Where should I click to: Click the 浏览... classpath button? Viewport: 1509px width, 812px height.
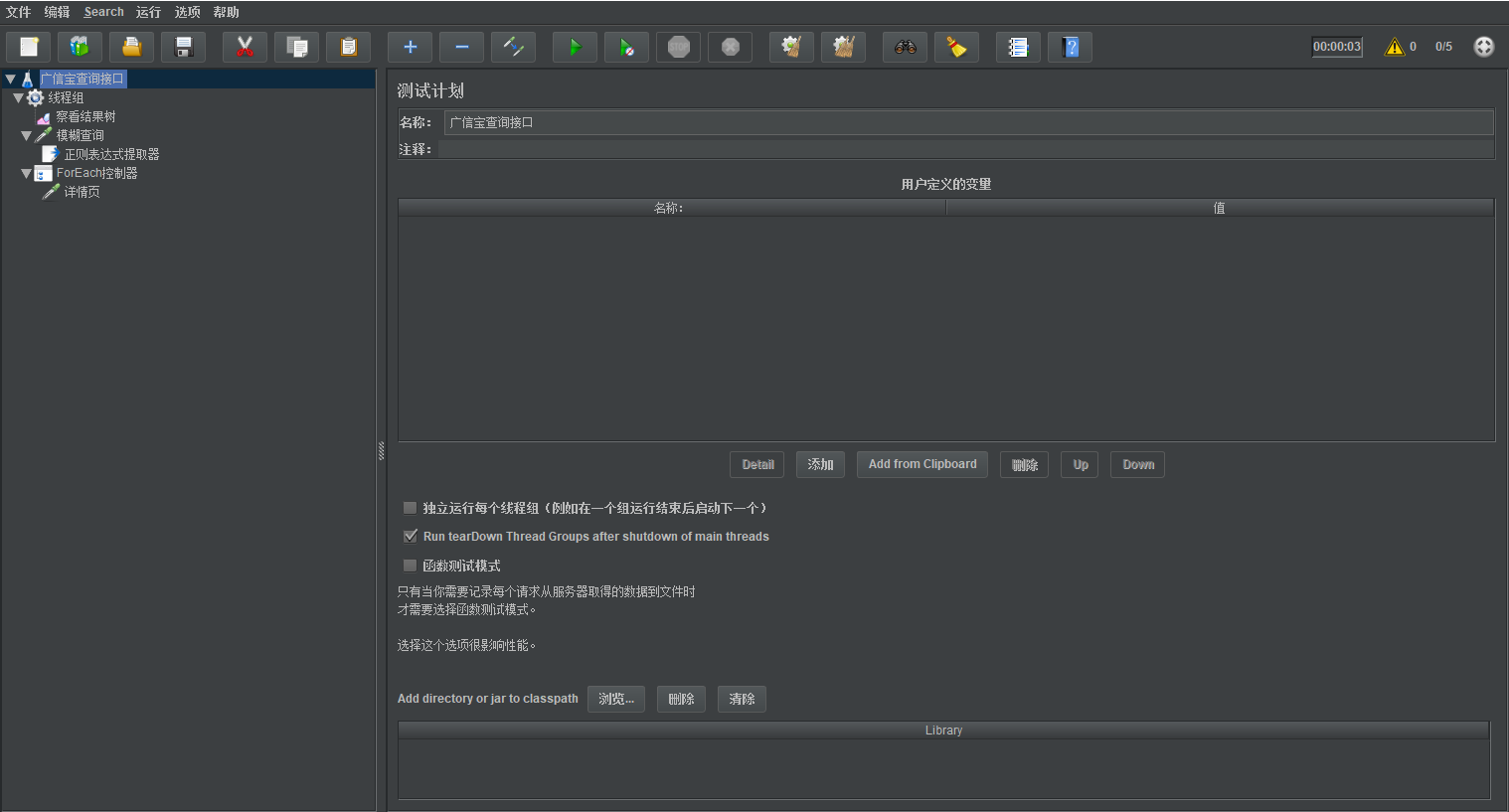coord(616,699)
